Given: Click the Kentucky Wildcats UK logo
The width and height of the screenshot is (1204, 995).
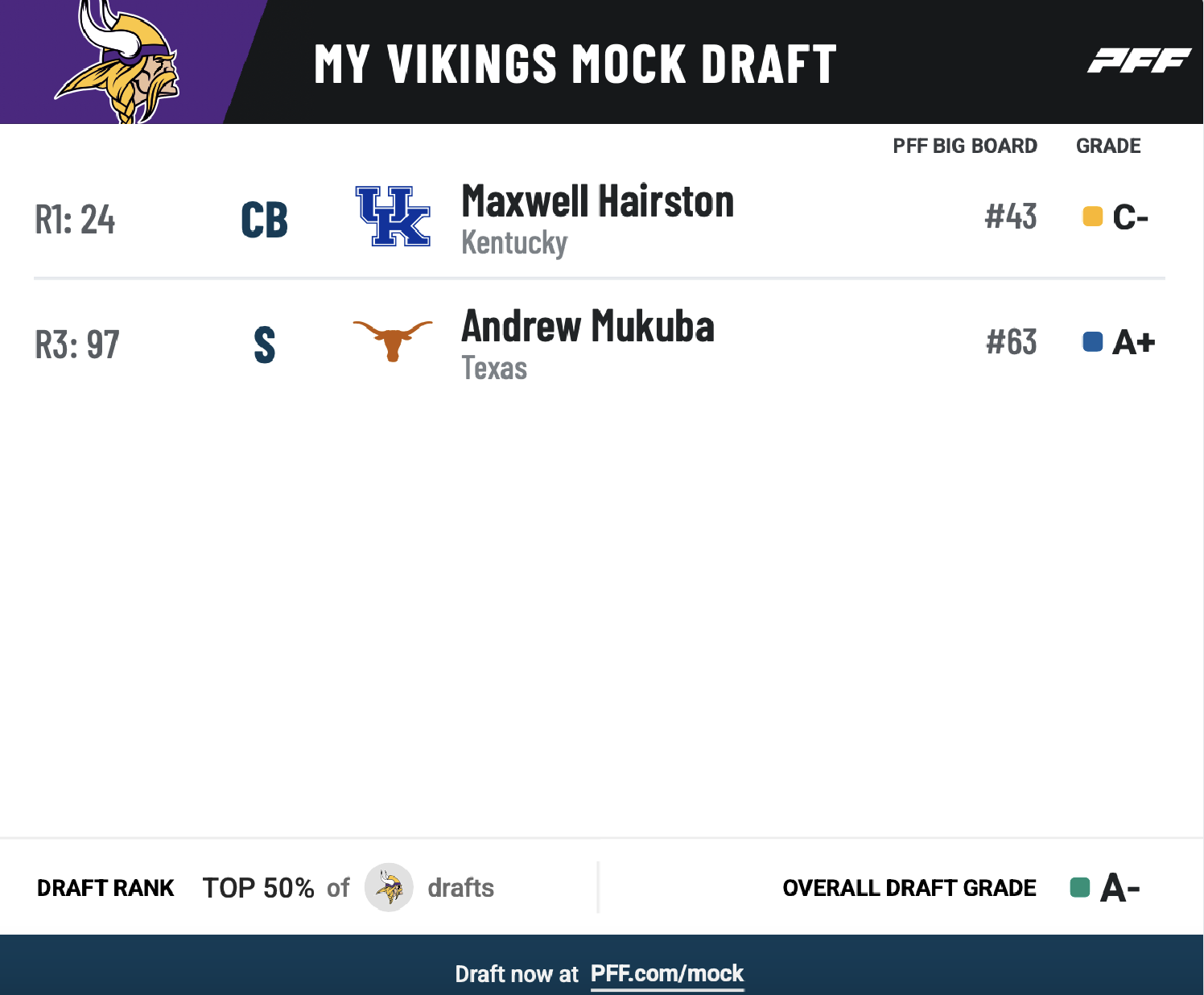Looking at the screenshot, I should point(393,216).
